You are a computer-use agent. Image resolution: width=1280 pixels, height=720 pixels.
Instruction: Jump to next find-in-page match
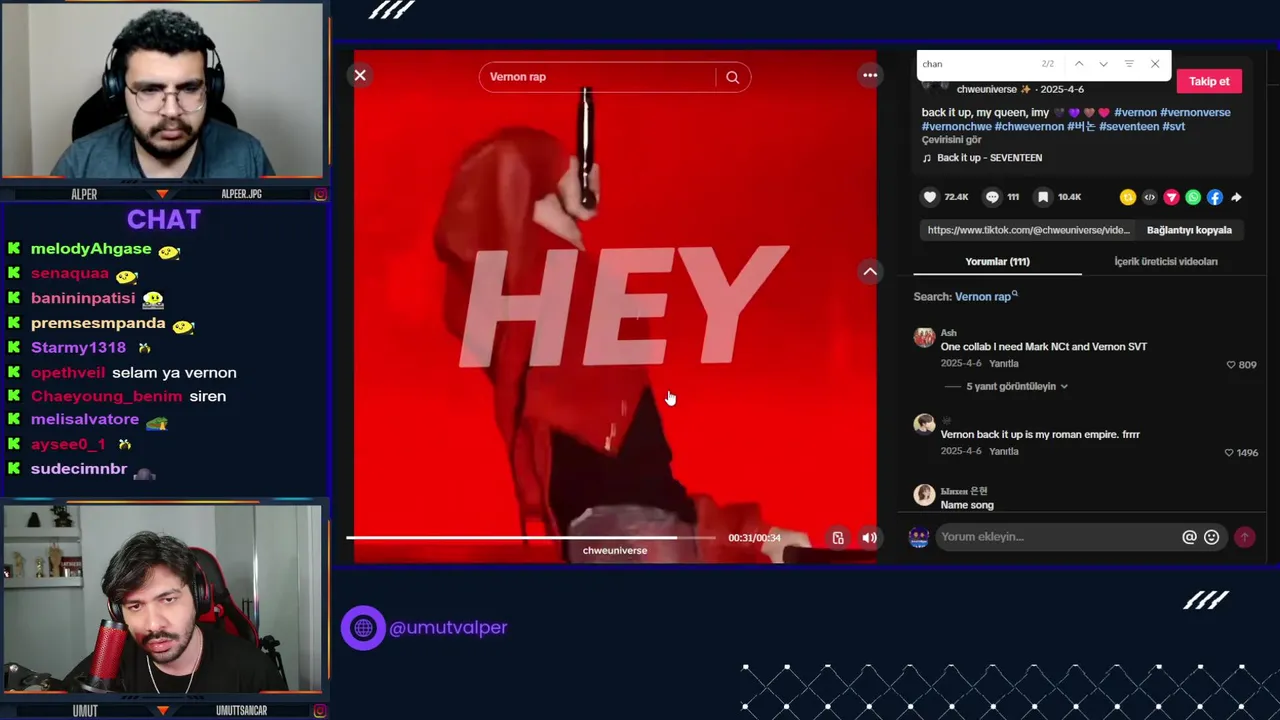1103,64
